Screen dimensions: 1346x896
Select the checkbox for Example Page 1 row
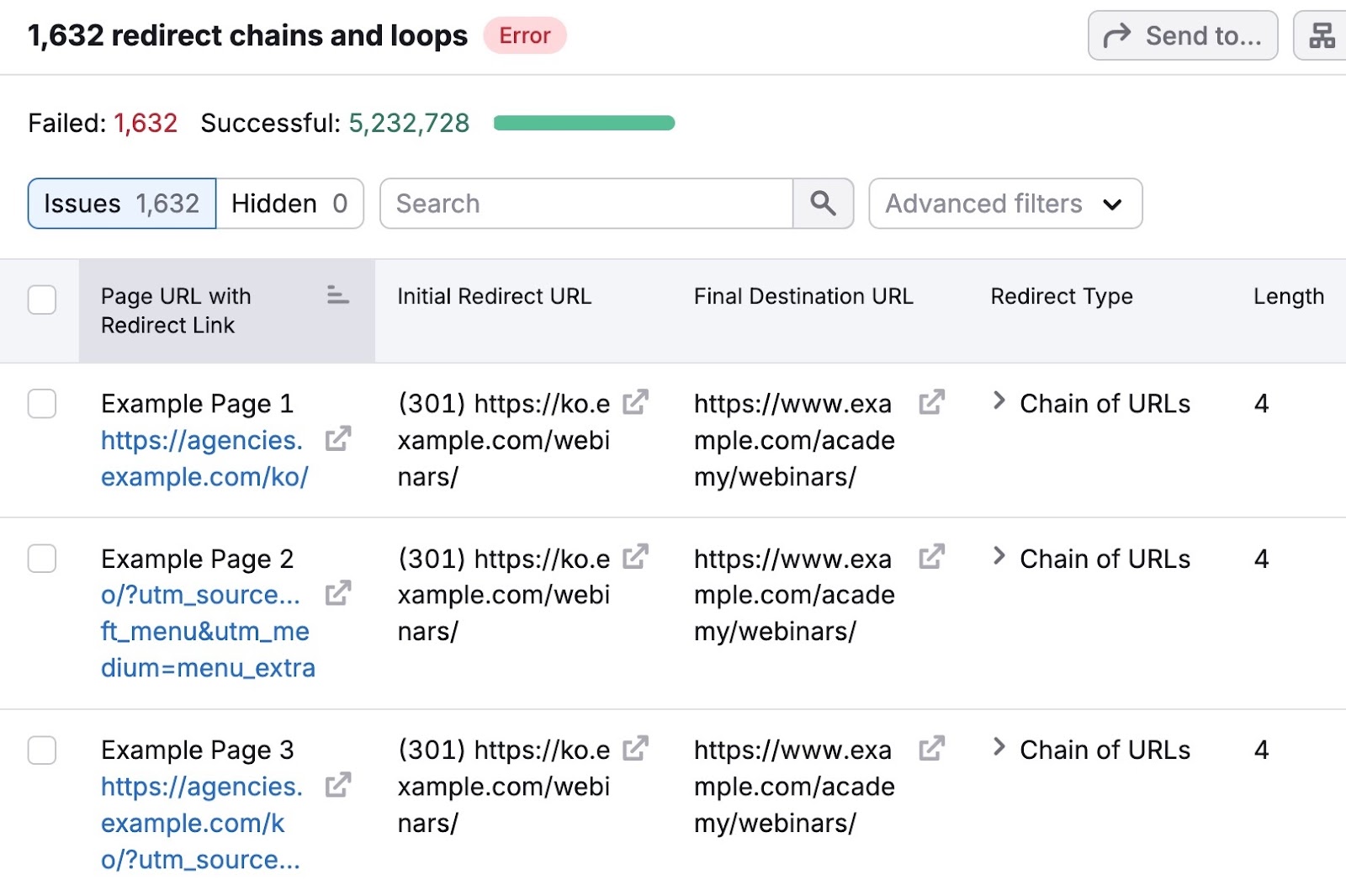[41, 404]
